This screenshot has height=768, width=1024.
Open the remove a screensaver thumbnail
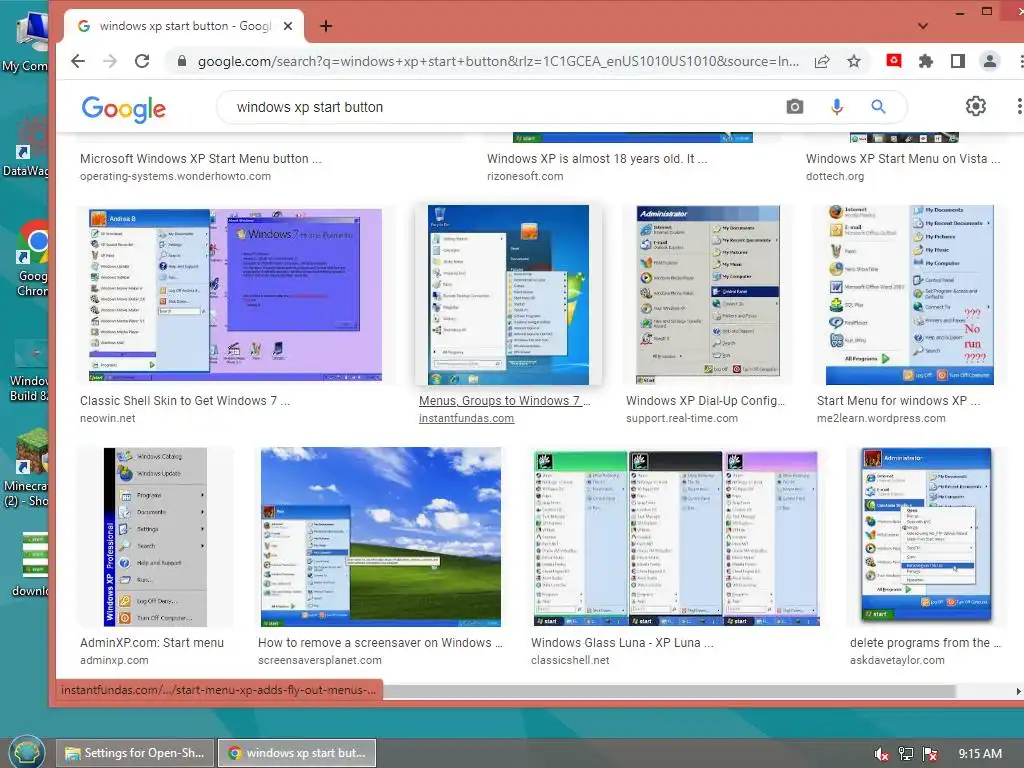pyautogui.click(x=381, y=537)
